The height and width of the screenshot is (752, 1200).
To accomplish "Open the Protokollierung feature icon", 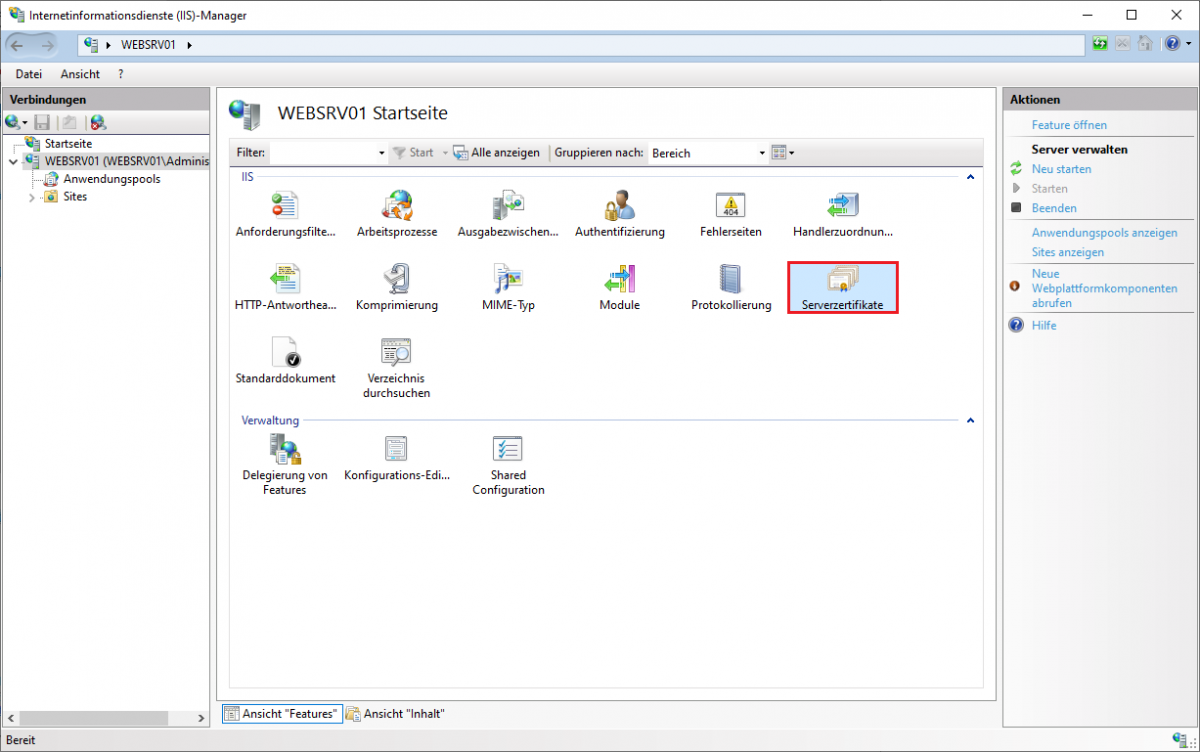I will [x=731, y=280].
